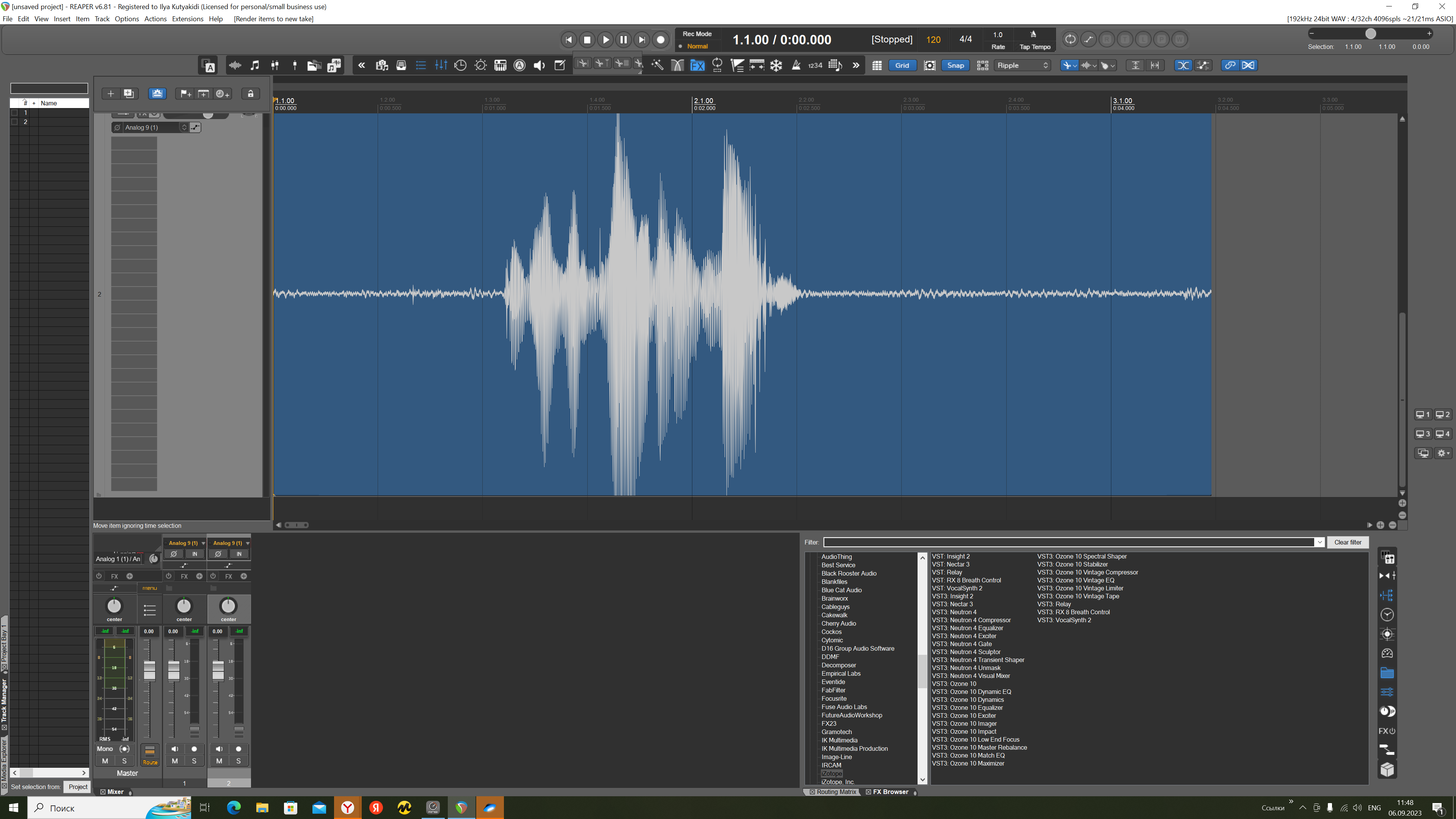1456x819 pixels.
Task: Click the snowflake freeze icon
Action: [x=776, y=66]
